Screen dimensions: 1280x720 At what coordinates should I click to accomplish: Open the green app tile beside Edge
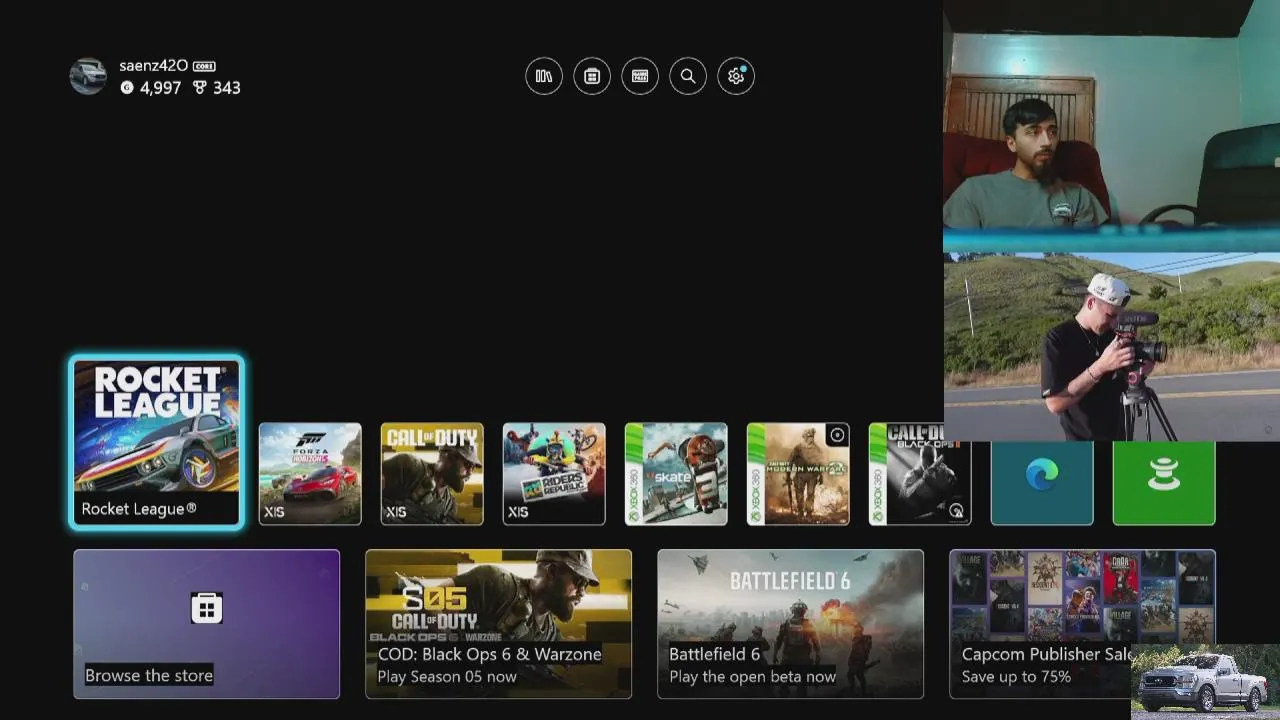pyautogui.click(x=1164, y=483)
